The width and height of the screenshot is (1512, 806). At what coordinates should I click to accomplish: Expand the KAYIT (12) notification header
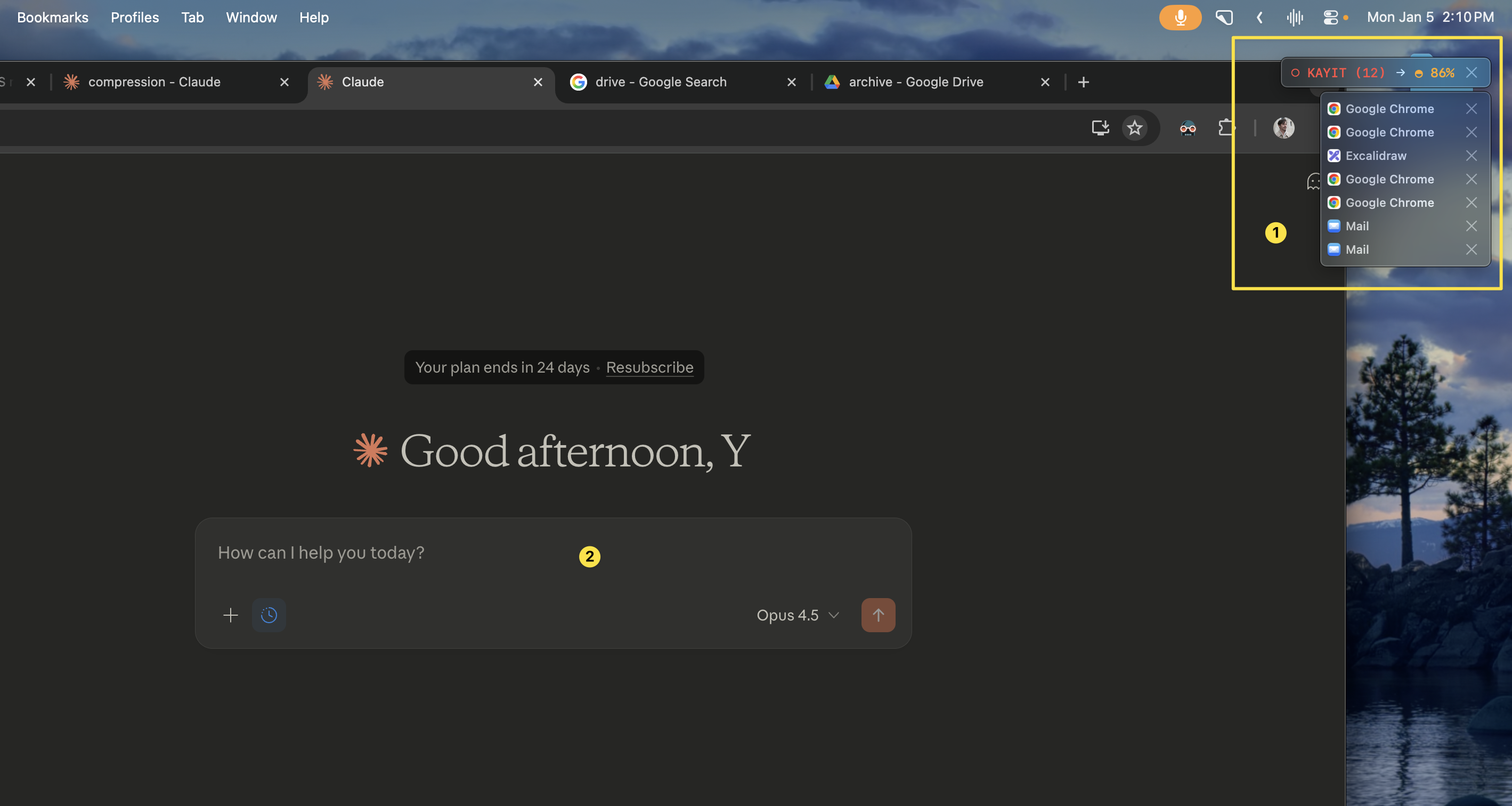(1345, 72)
